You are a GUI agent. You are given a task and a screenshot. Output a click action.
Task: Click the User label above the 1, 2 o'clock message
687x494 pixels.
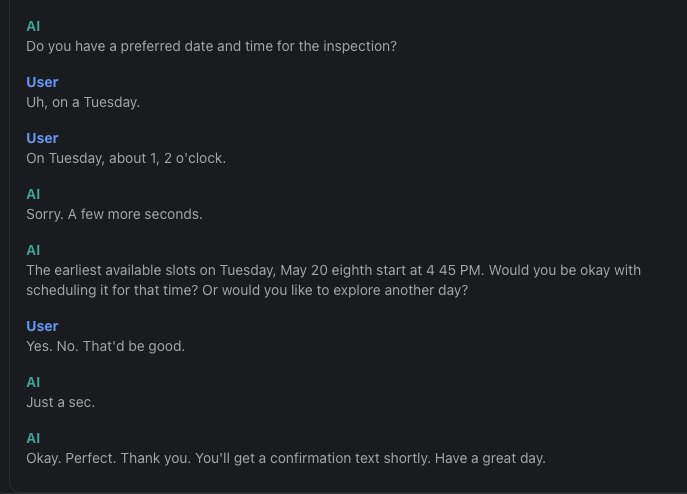point(42,138)
